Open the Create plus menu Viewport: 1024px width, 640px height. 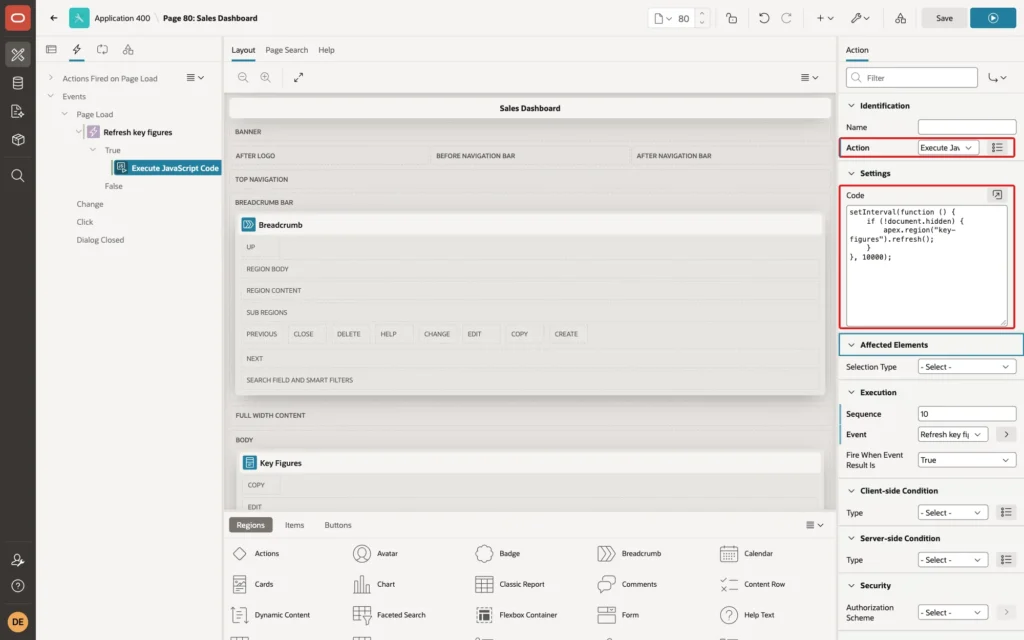[x=825, y=18]
